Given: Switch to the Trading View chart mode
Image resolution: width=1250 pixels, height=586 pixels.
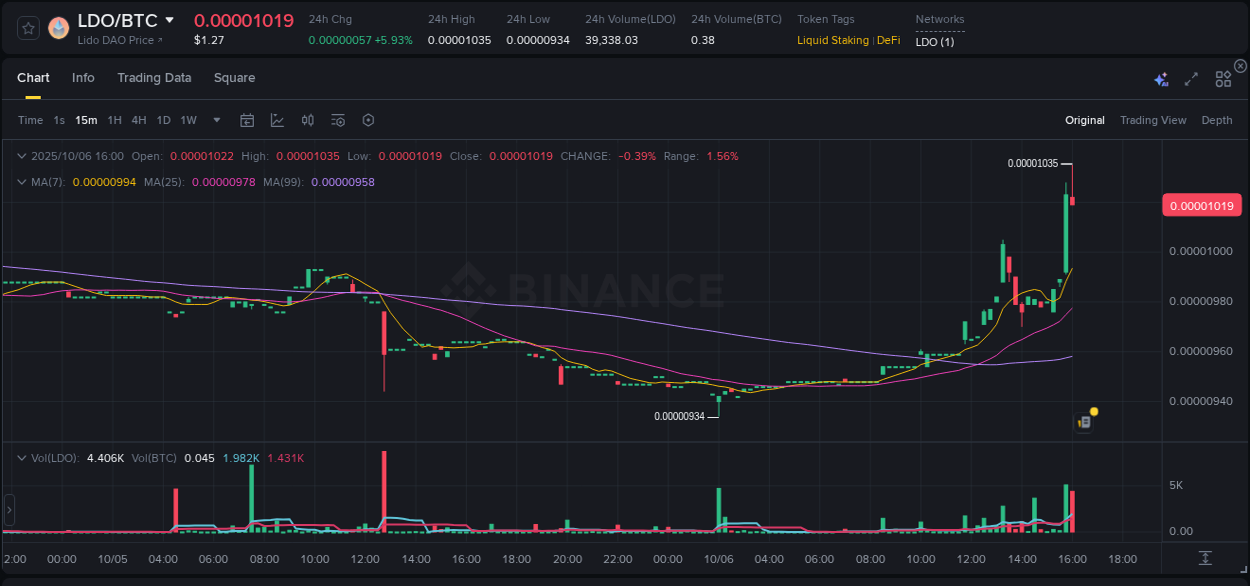Looking at the screenshot, I should point(1153,120).
